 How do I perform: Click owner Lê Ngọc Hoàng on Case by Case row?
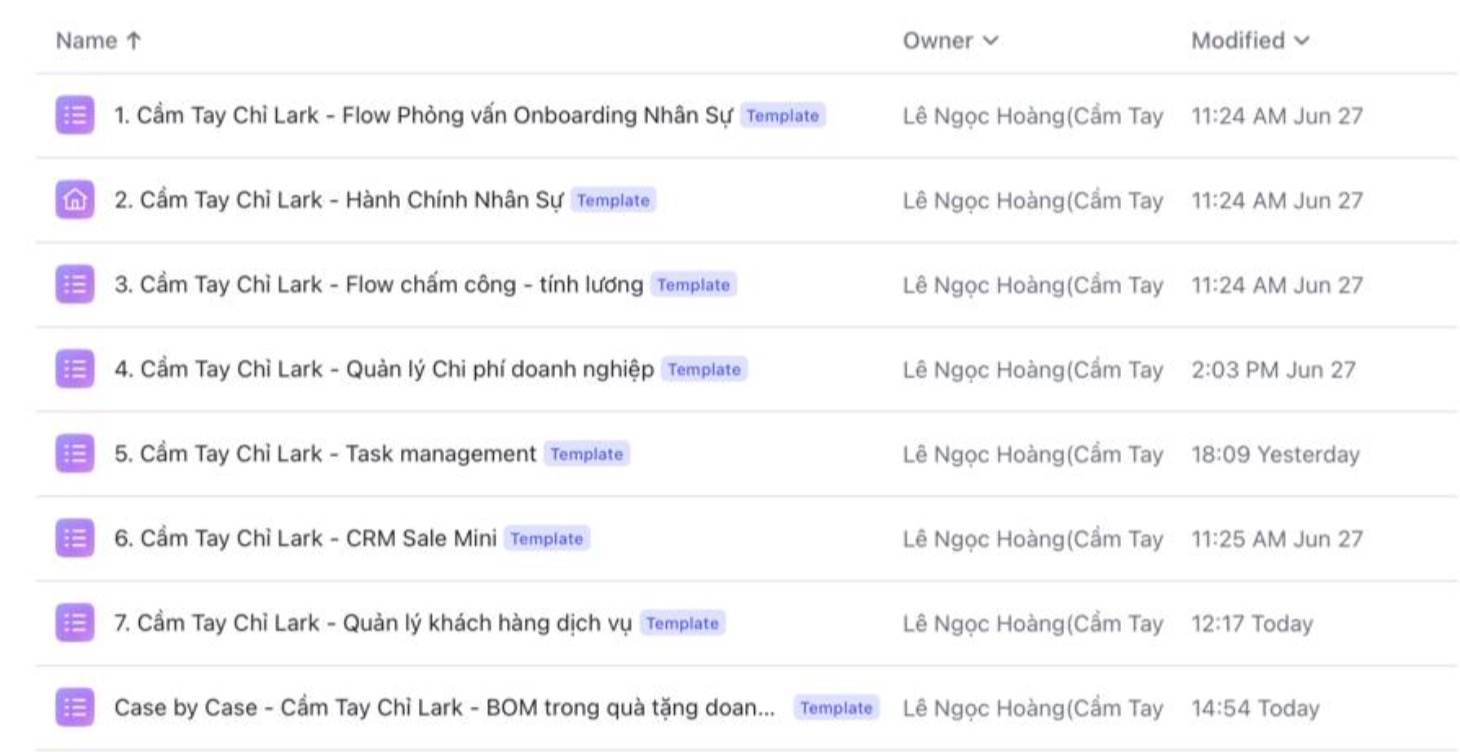pos(1032,708)
